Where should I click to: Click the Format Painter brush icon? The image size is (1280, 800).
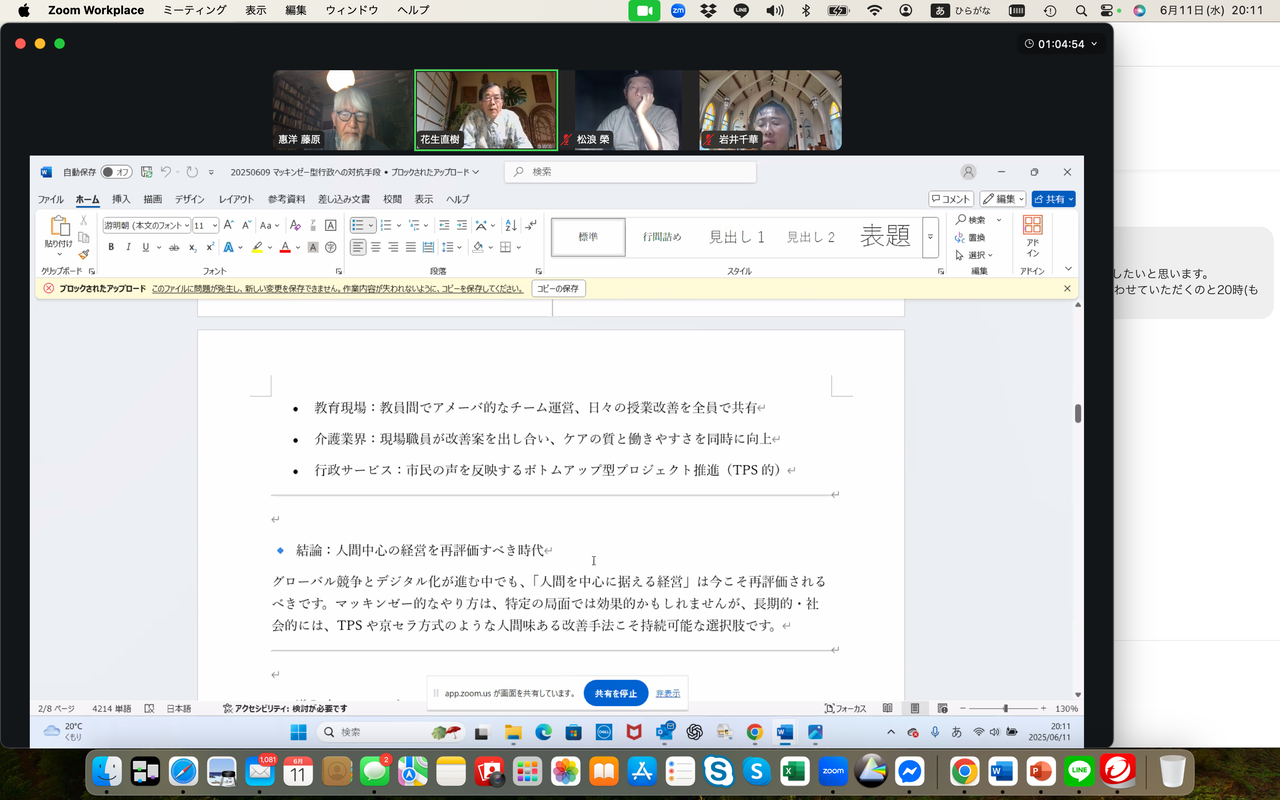[x=84, y=254]
